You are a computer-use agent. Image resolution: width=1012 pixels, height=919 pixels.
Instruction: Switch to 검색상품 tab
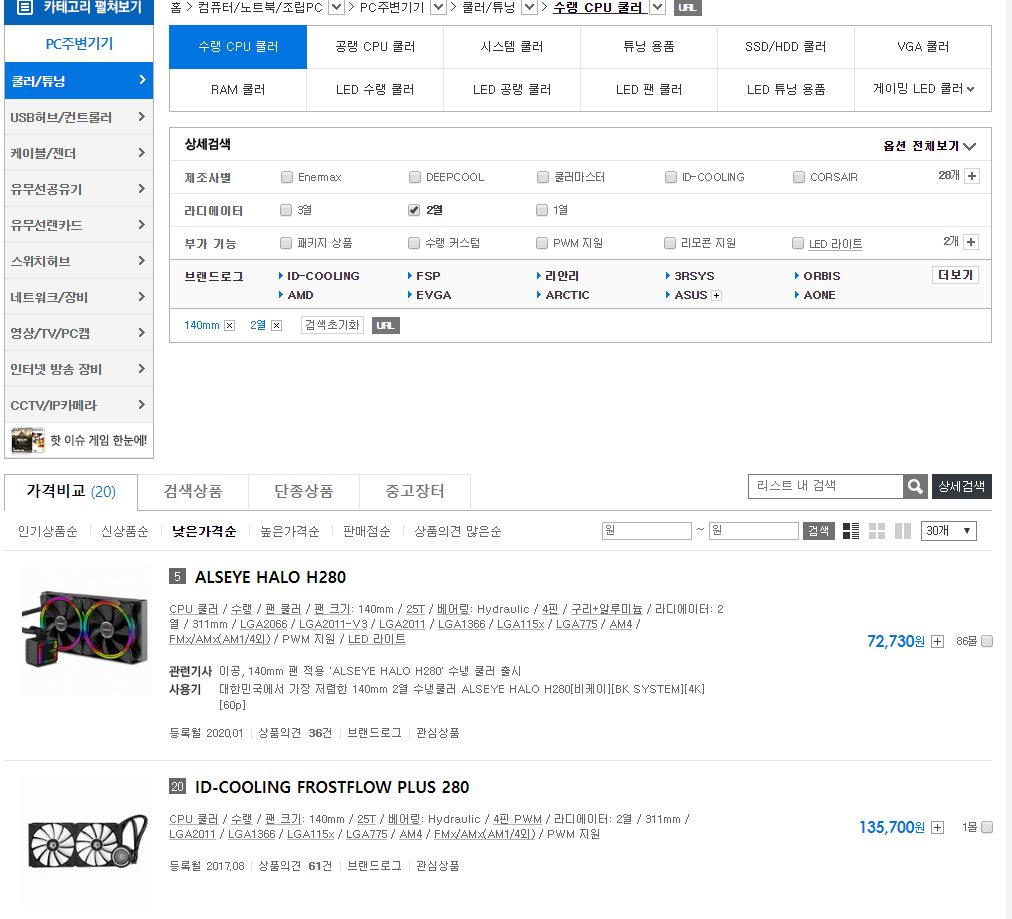pyautogui.click(x=193, y=492)
